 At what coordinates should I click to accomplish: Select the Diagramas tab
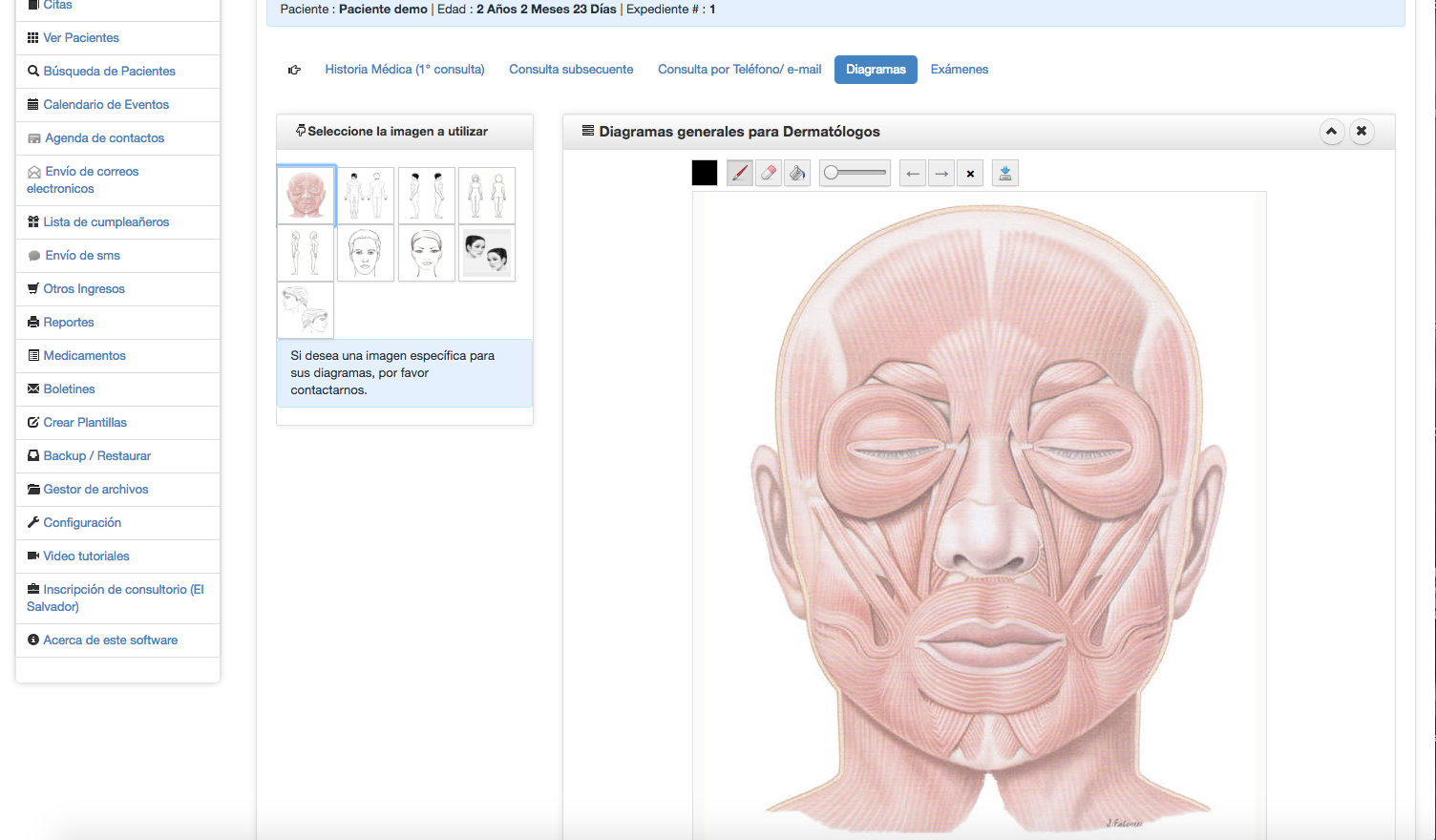[x=876, y=70]
